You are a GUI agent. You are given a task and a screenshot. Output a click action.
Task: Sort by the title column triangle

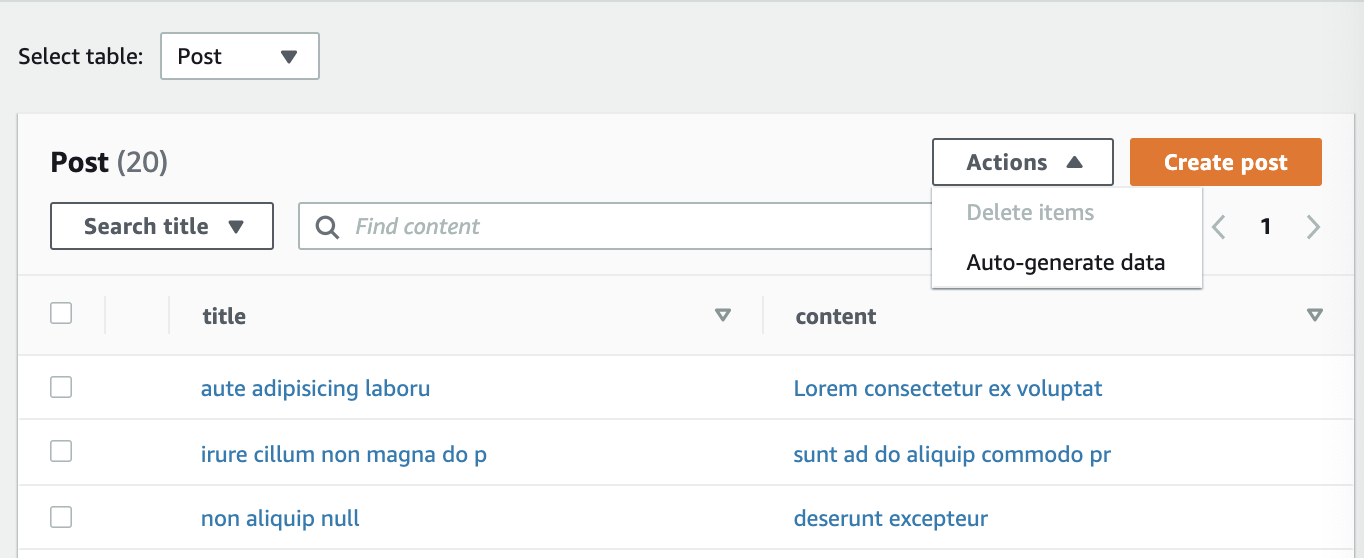click(723, 316)
